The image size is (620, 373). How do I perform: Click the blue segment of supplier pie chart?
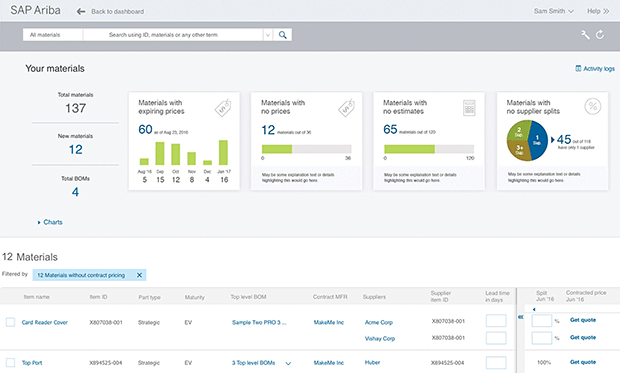(x=539, y=140)
